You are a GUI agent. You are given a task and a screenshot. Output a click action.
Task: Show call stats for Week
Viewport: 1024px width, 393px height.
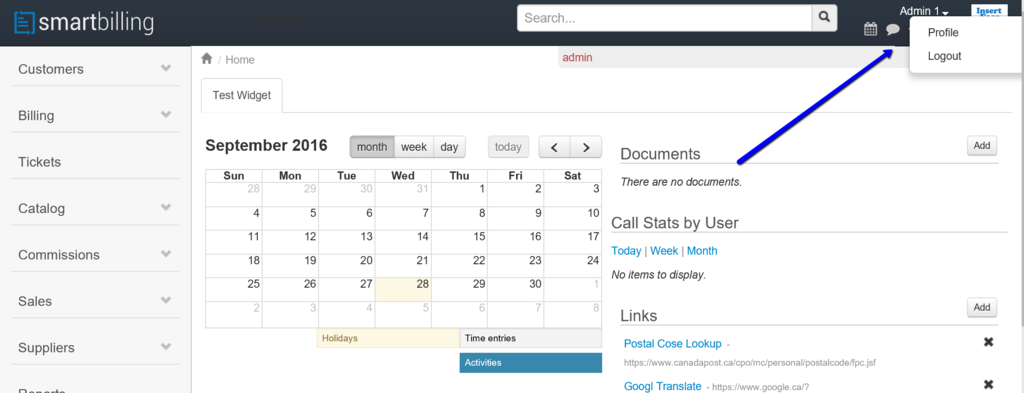(664, 251)
